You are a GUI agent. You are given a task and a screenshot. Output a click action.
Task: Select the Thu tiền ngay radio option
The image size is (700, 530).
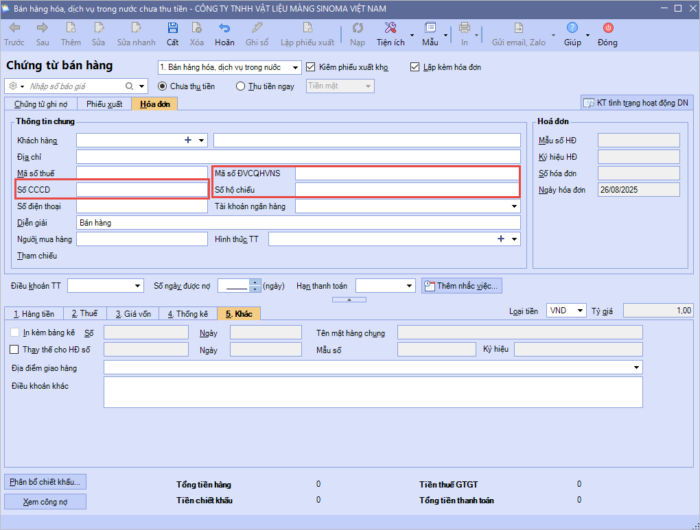click(241, 86)
